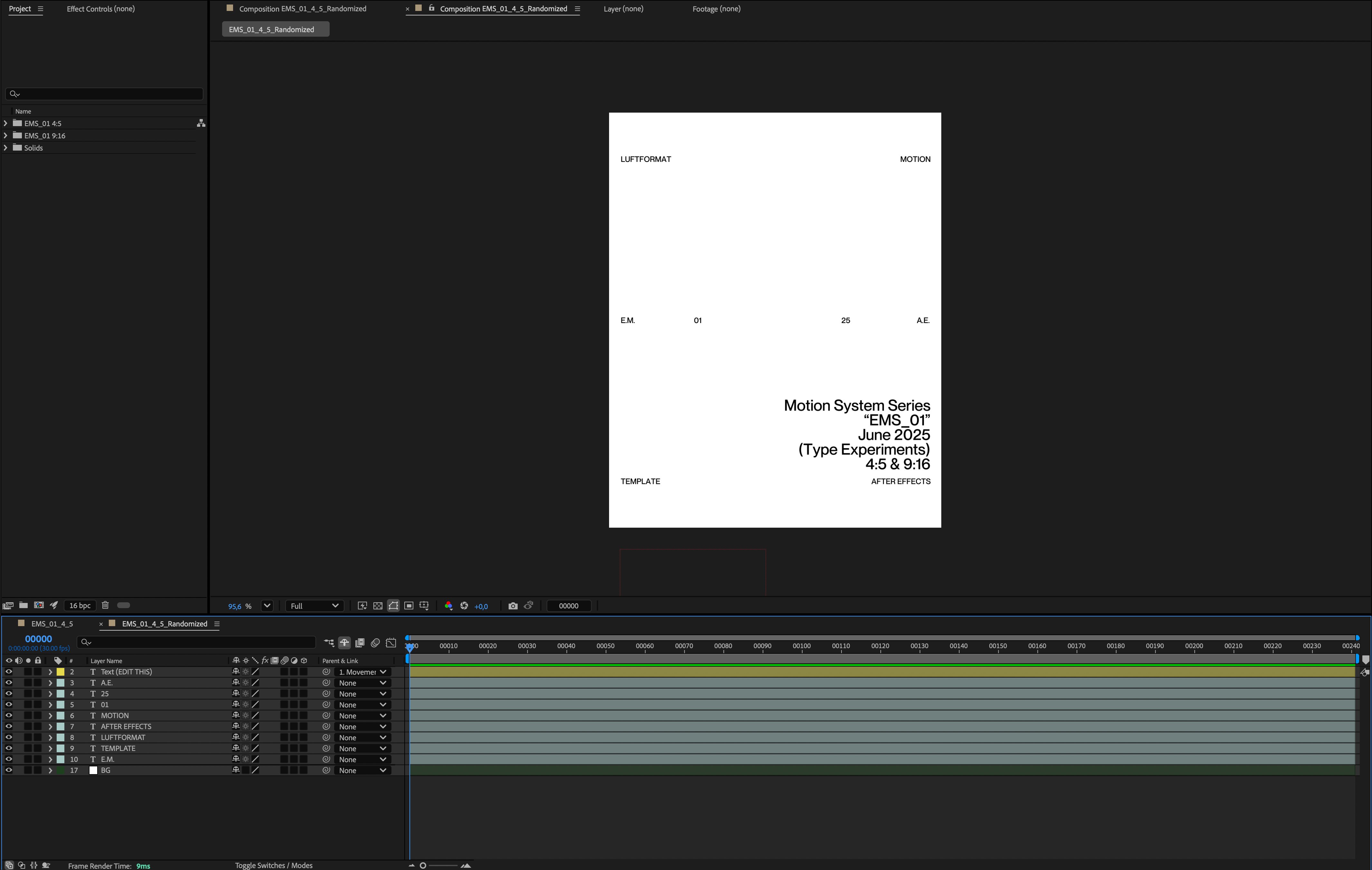
Task: Open the Effect Controls tab
Action: [101, 9]
